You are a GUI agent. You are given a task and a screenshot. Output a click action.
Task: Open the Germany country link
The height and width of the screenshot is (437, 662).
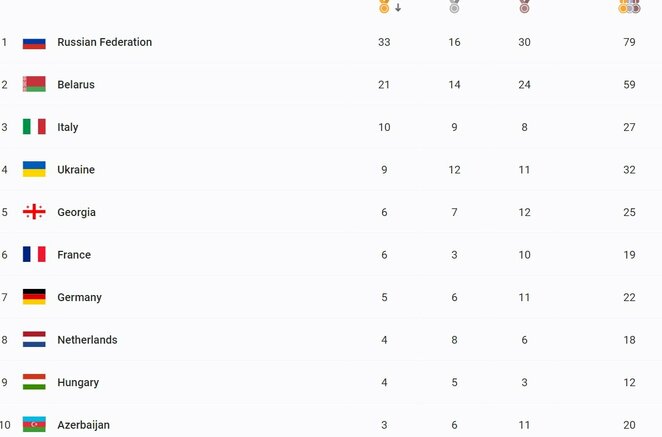[79, 298]
